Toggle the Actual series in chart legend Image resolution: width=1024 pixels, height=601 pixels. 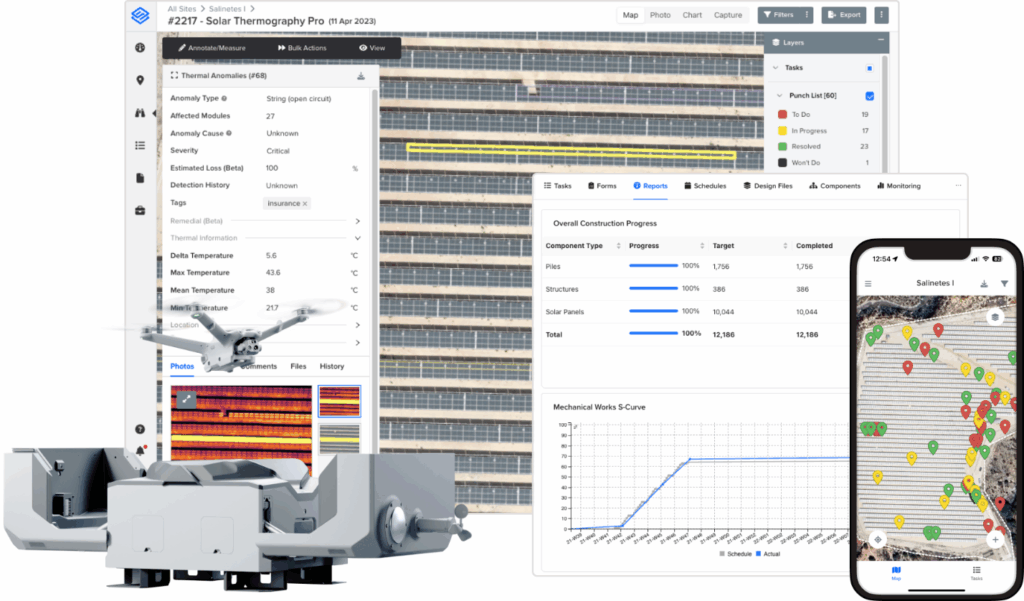pyautogui.click(x=768, y=554)
